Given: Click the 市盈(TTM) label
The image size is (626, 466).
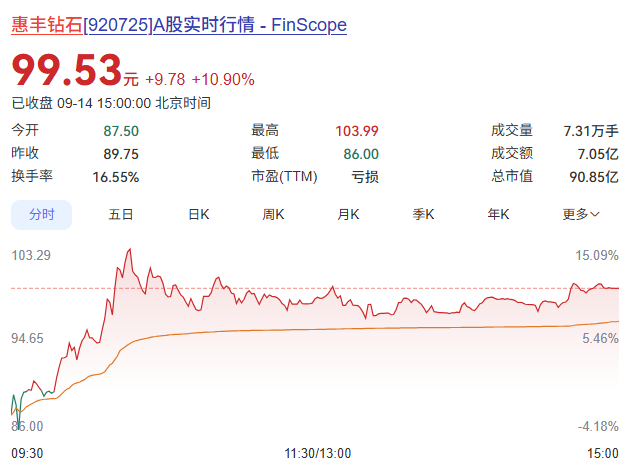Looking at the screenshot, I should tap(284, 176).
